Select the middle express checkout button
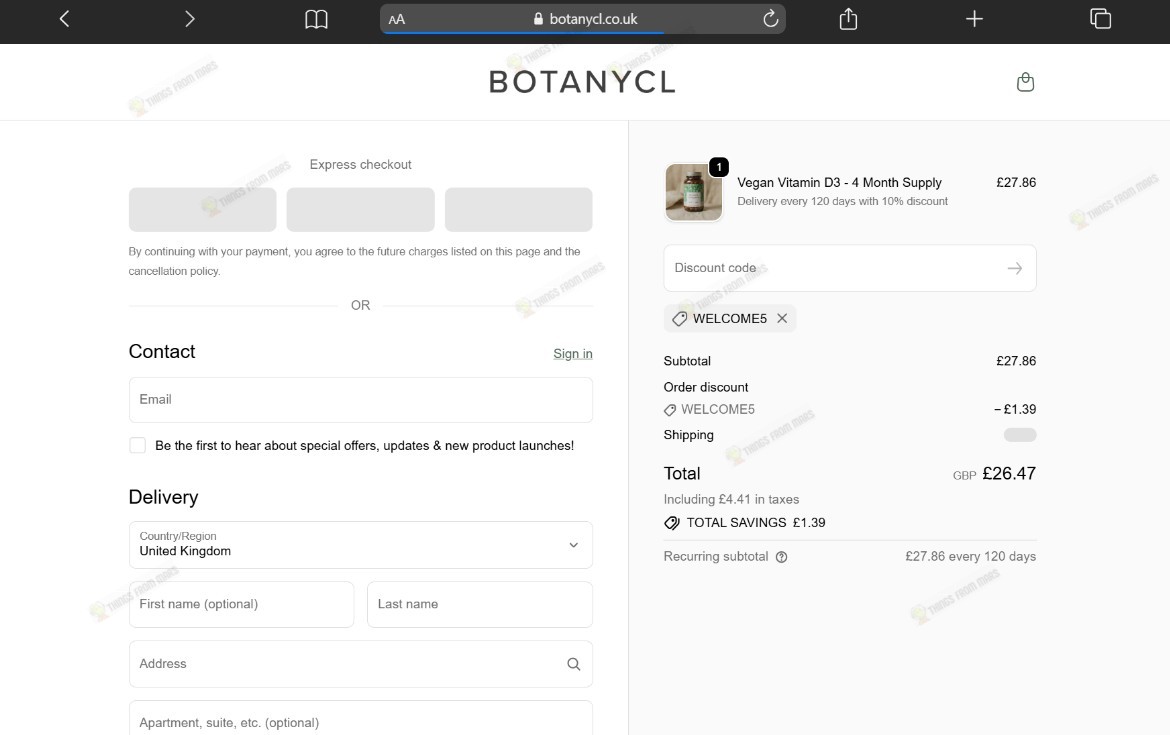The width and height of the screenshot is (1170, 735). (360, 210)
